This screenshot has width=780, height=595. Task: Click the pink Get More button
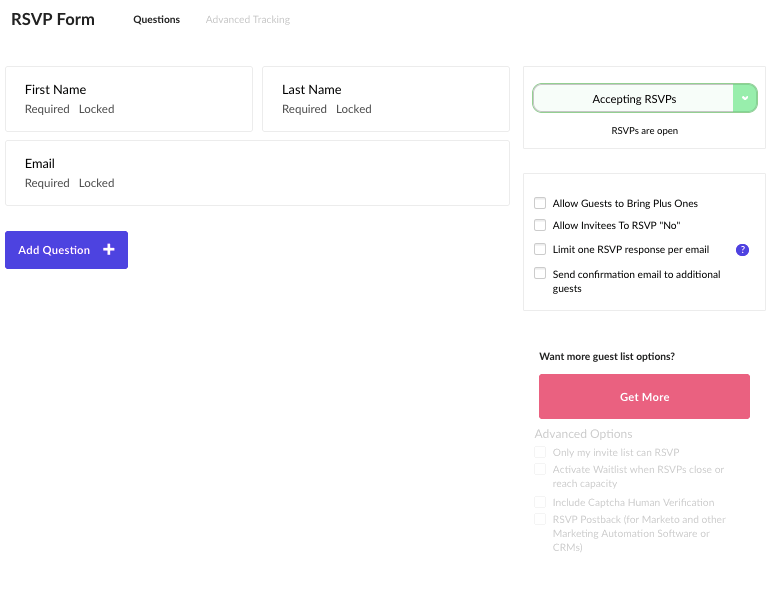pos(644,397)
